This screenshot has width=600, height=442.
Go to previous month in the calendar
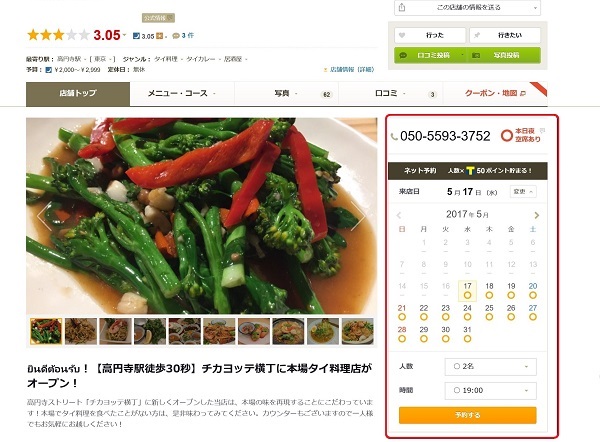399,215
